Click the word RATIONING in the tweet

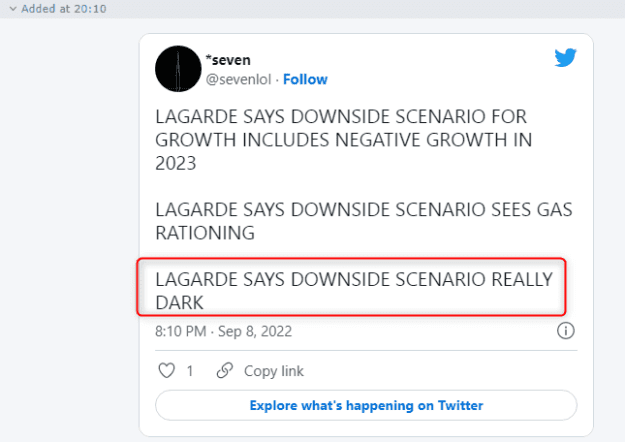click(205, 233)
